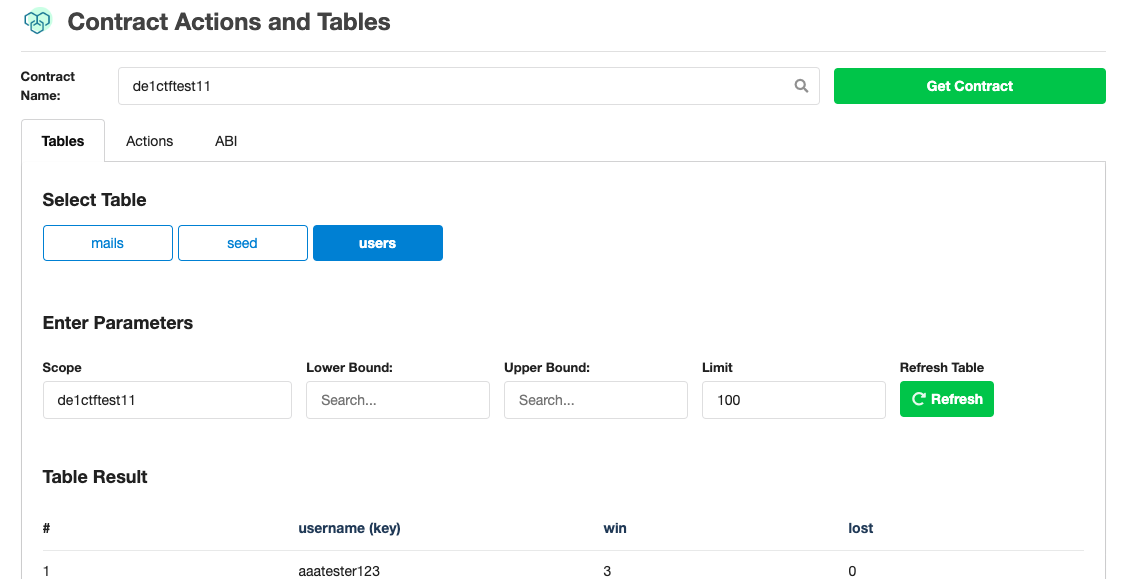This screenshot has height=579, width=1126.
Task: Click the # column header
Action: (47, 528)
